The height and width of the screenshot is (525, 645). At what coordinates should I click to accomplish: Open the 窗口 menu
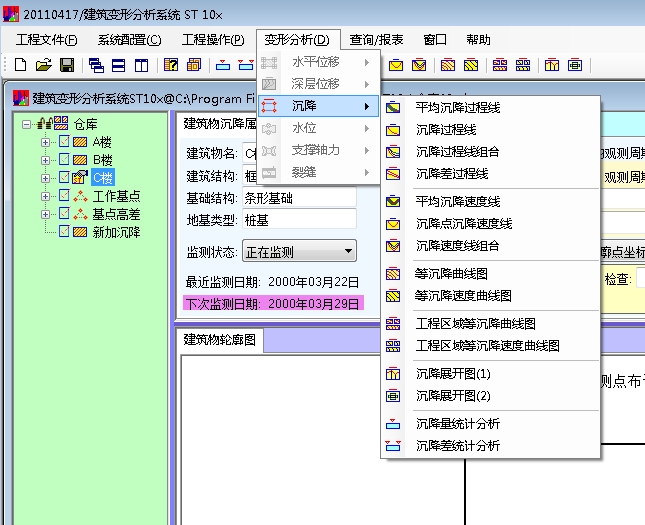point(435,40)
